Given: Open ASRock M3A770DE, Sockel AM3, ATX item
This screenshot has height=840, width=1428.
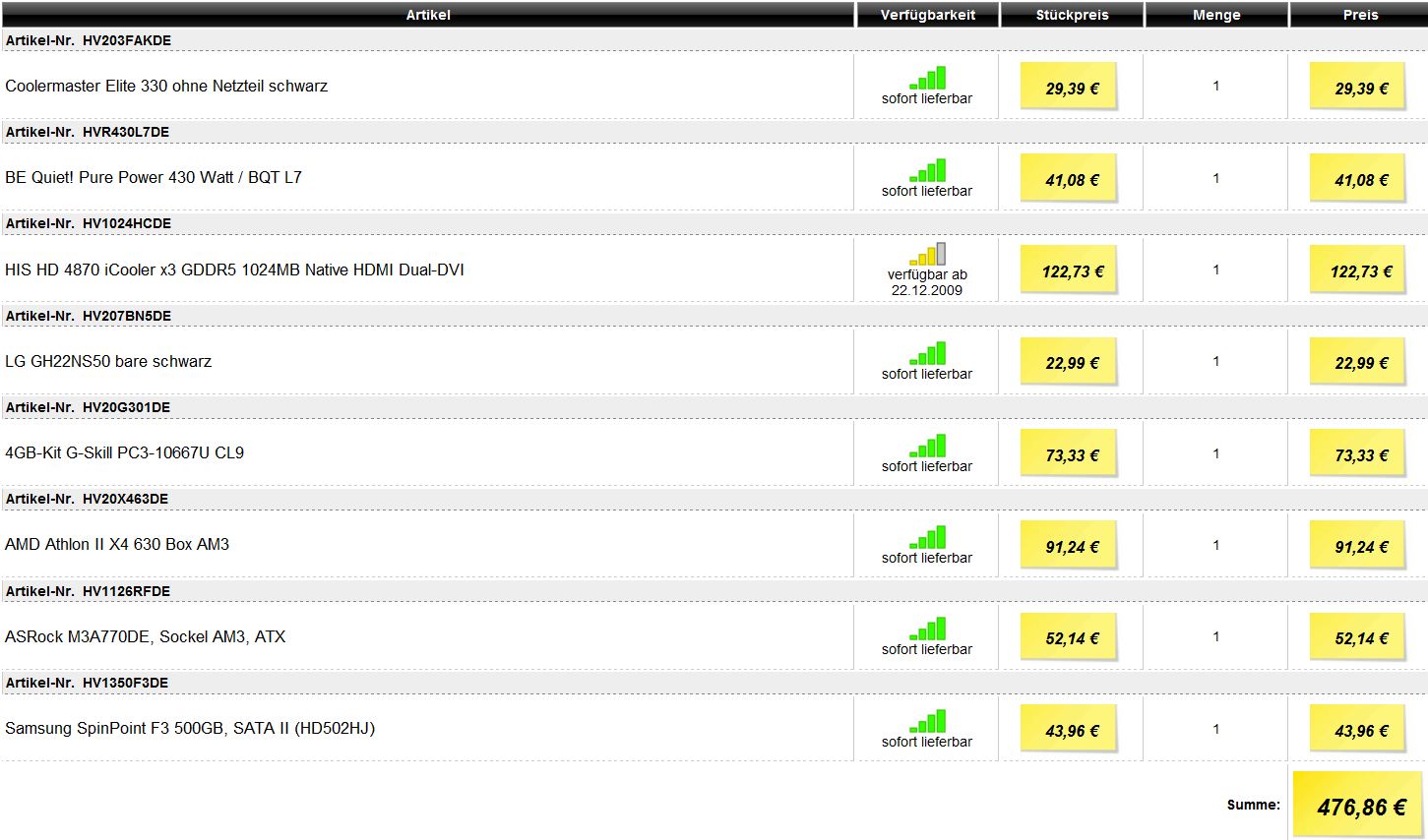Looking at the screenshot, I should [146, 636].
